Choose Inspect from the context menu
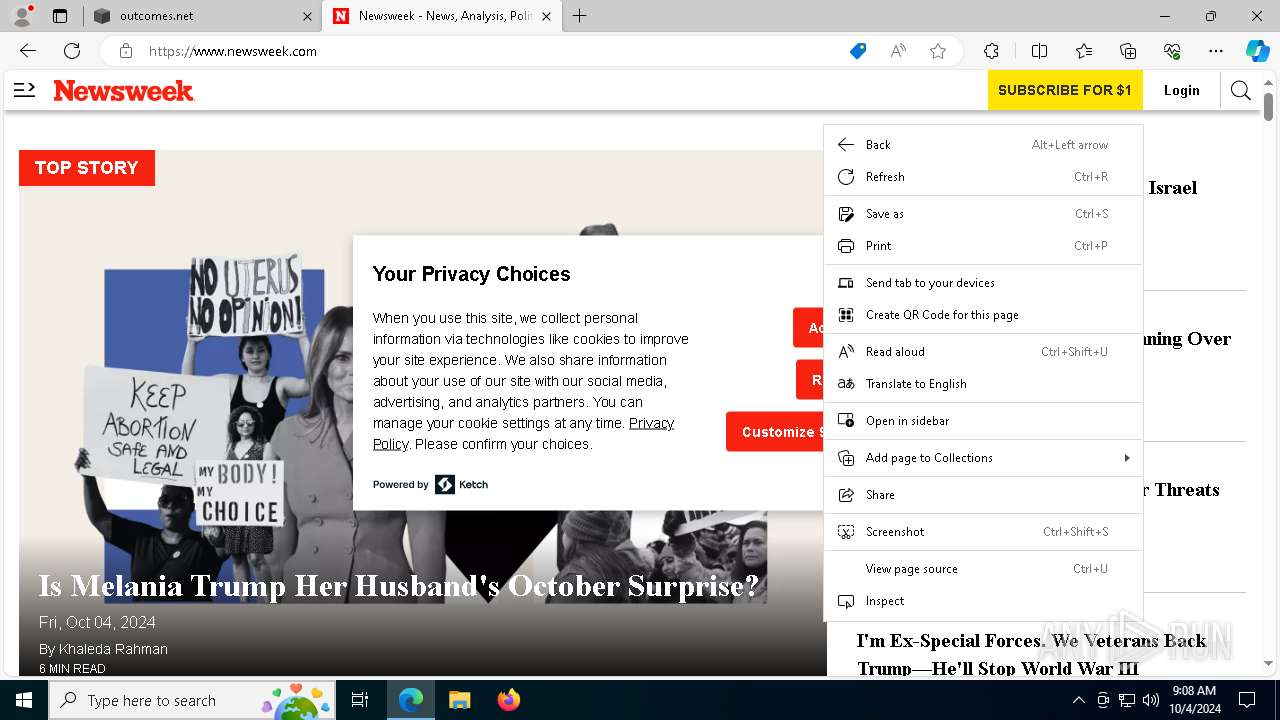Image resolution: width=1280 pixels, height=720 pixels. (x=983, y=601)
